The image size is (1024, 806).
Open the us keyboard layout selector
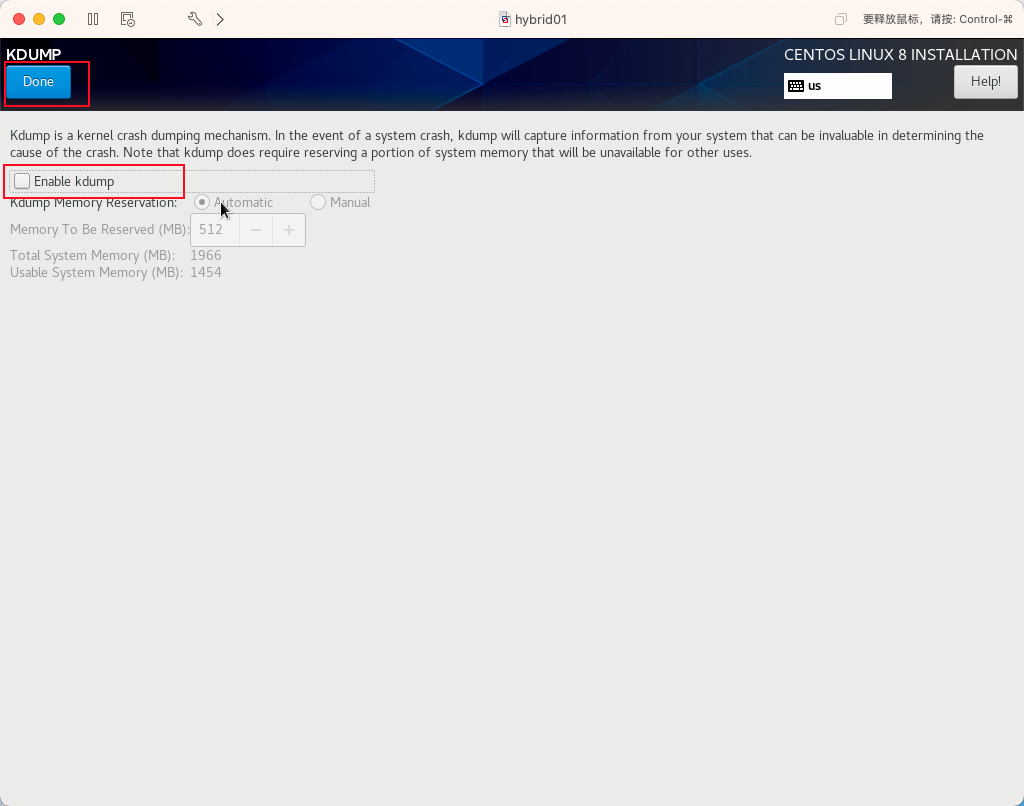click(x=838, y=86)
